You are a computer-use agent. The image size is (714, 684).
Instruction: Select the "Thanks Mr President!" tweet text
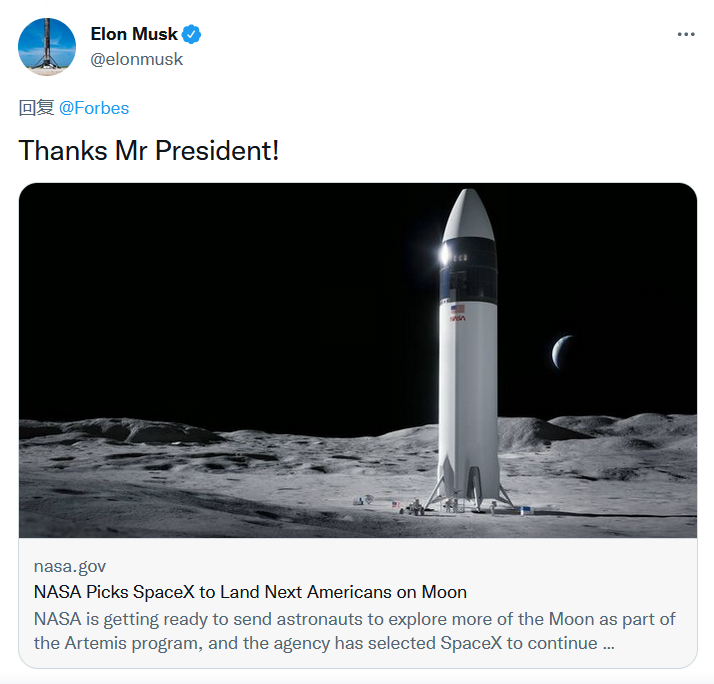click(x=149, y=151)
